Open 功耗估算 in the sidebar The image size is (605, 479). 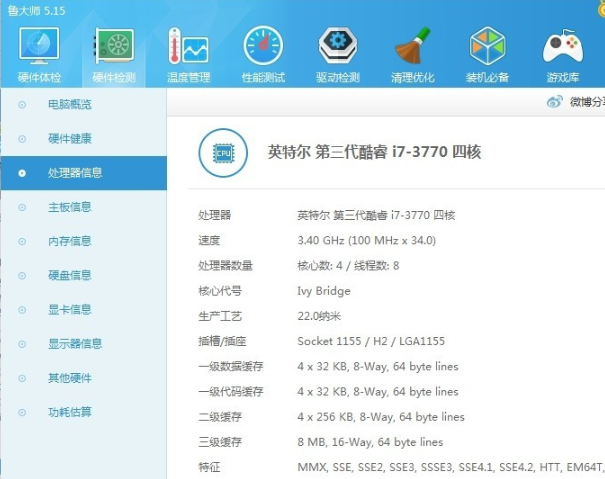(69, 412)
